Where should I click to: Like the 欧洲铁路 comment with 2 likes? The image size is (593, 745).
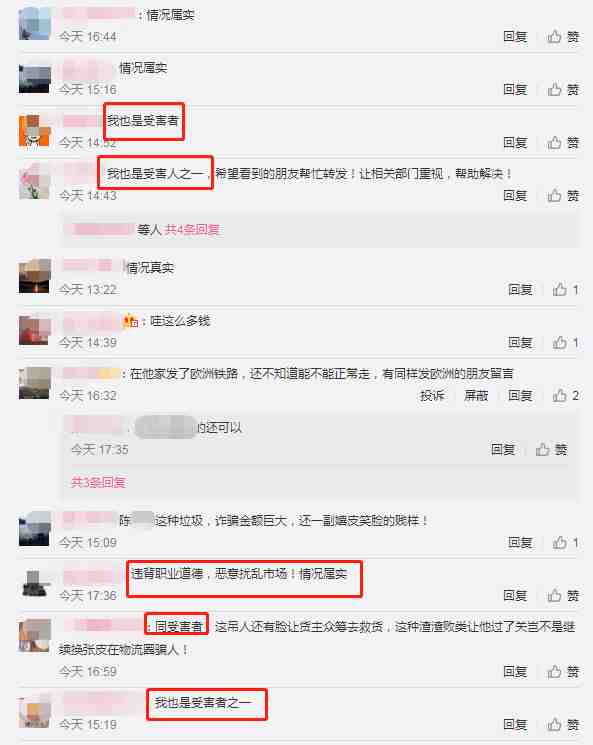(x=565, y=395)
